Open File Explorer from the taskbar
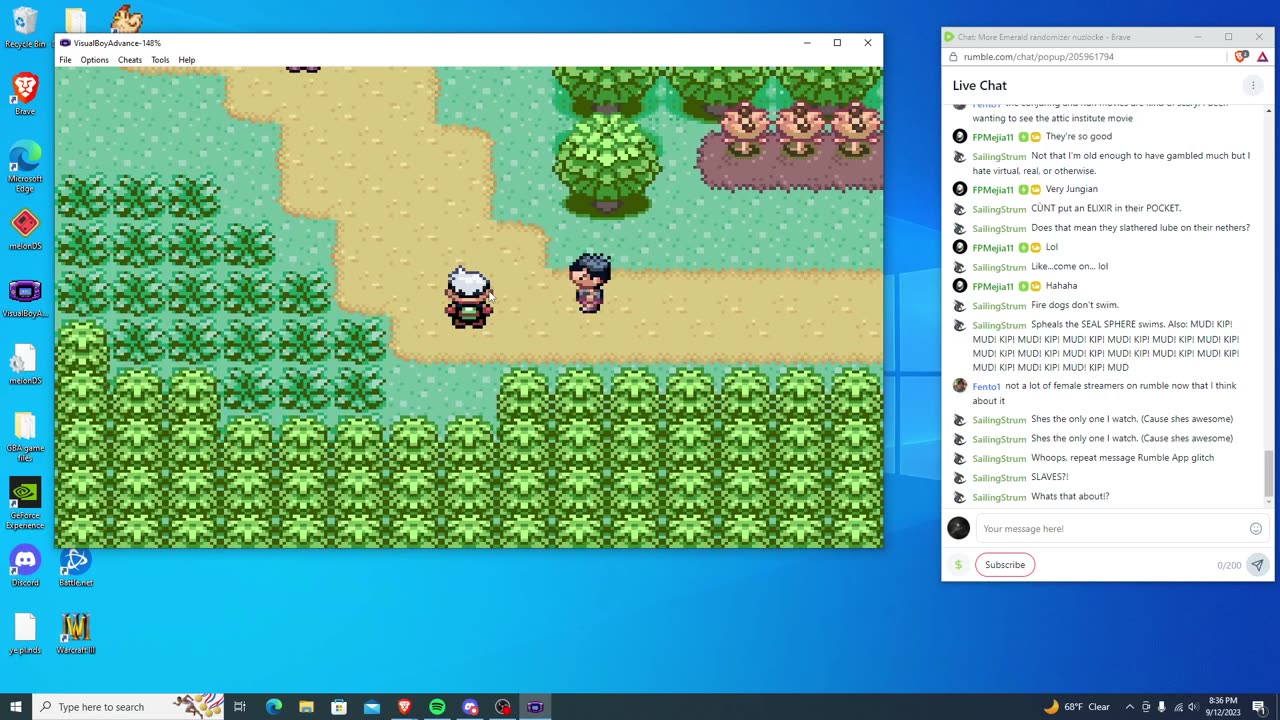The image size is (1280, 720). pos(306,707)
